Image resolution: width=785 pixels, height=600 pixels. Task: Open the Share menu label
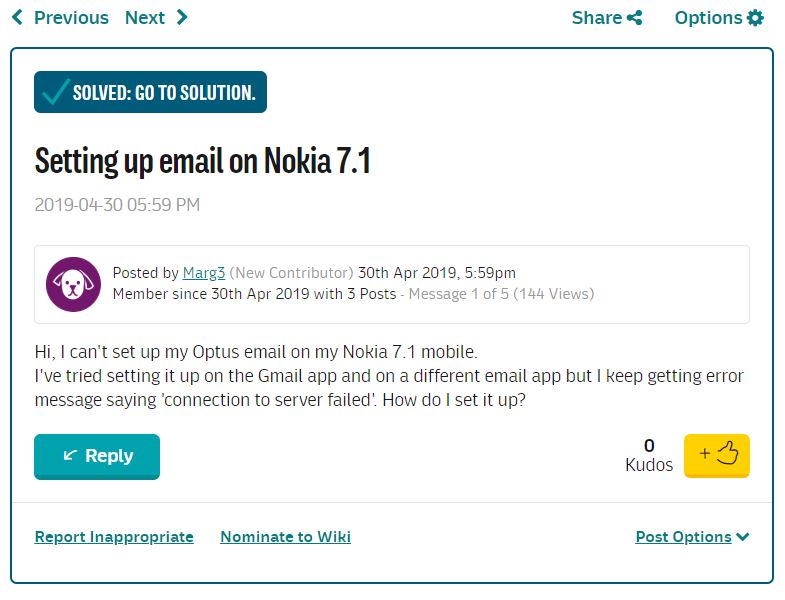click(597, 18)
